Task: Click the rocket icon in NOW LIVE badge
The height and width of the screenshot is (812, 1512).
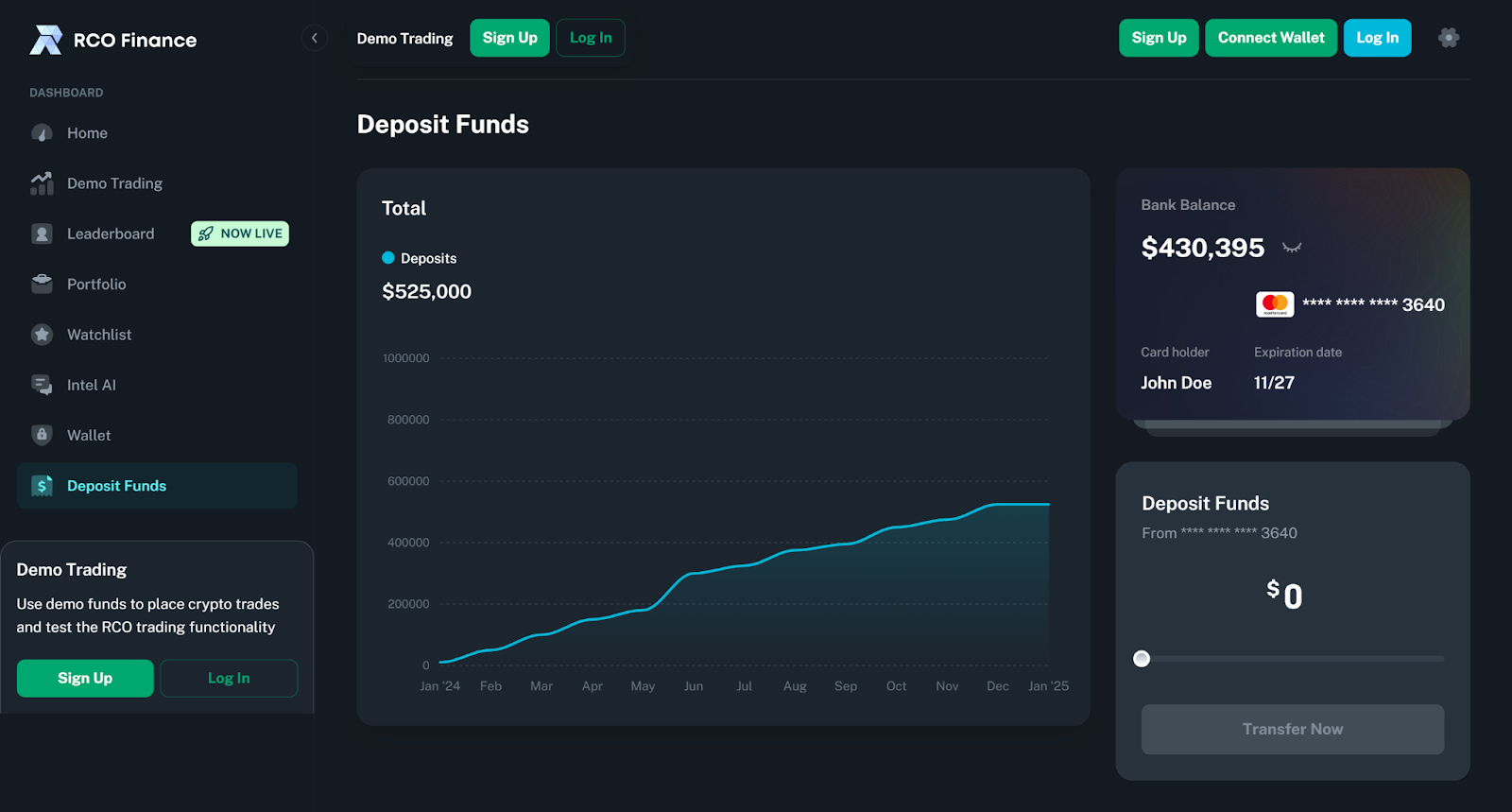Action: point(205,233)
